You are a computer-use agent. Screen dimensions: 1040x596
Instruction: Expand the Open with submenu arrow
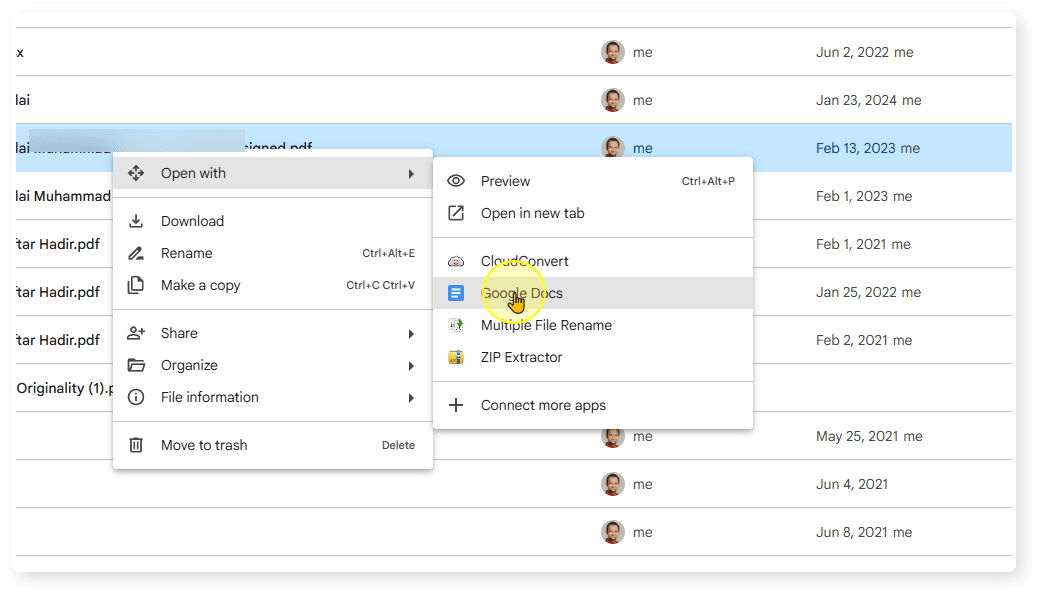coord(411,174)
